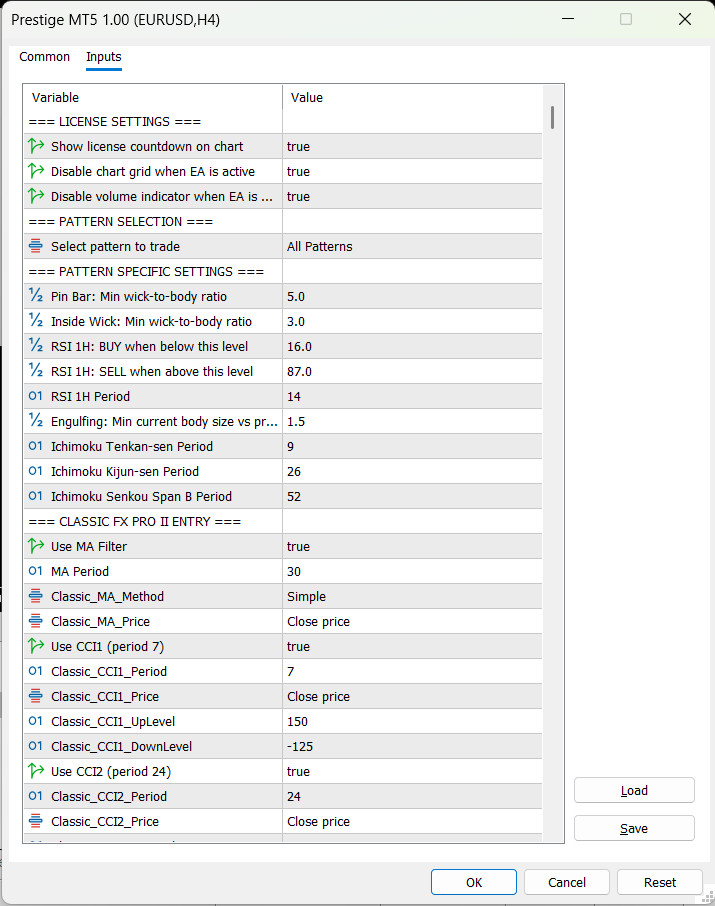Click the ½ icon beside Pin Bar ratio

click(x=36, y=296)
